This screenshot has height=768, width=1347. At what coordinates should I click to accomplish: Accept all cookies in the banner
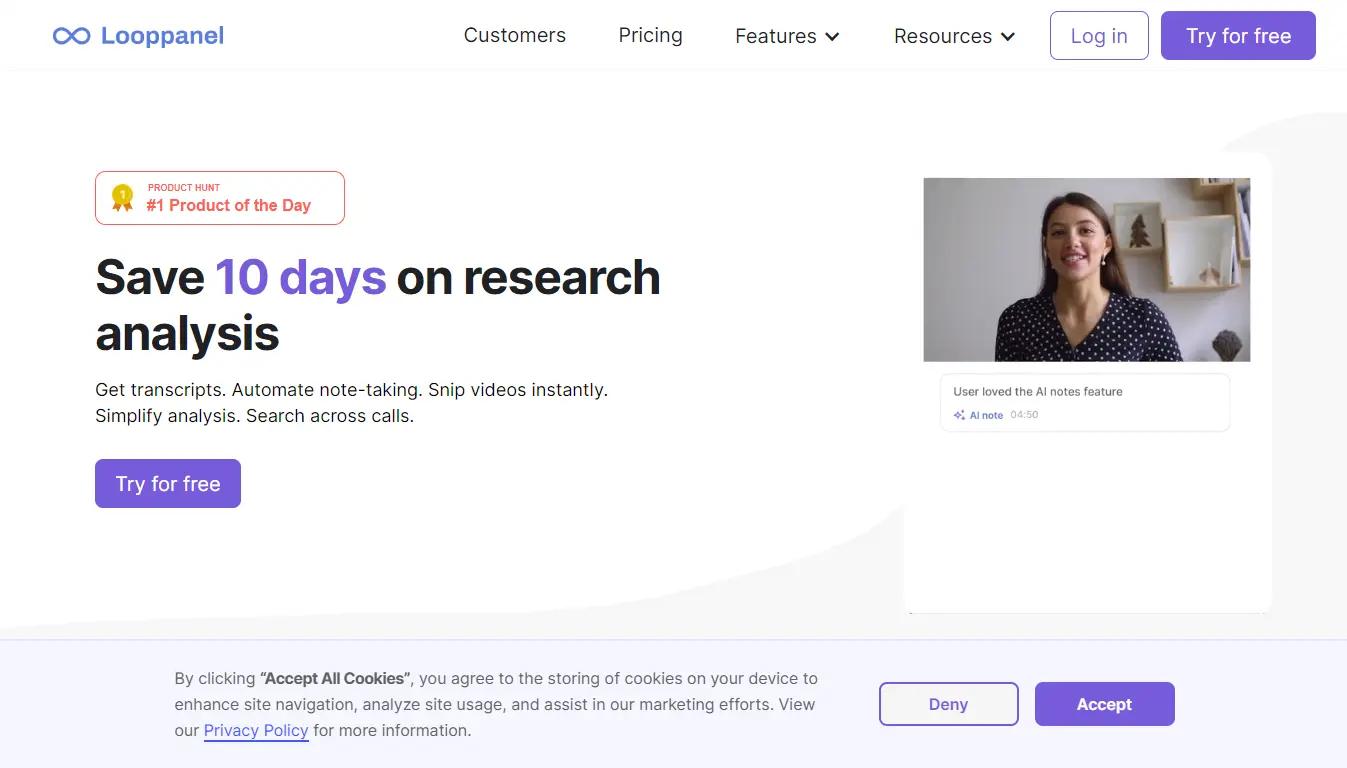[x=1104, y=704]
